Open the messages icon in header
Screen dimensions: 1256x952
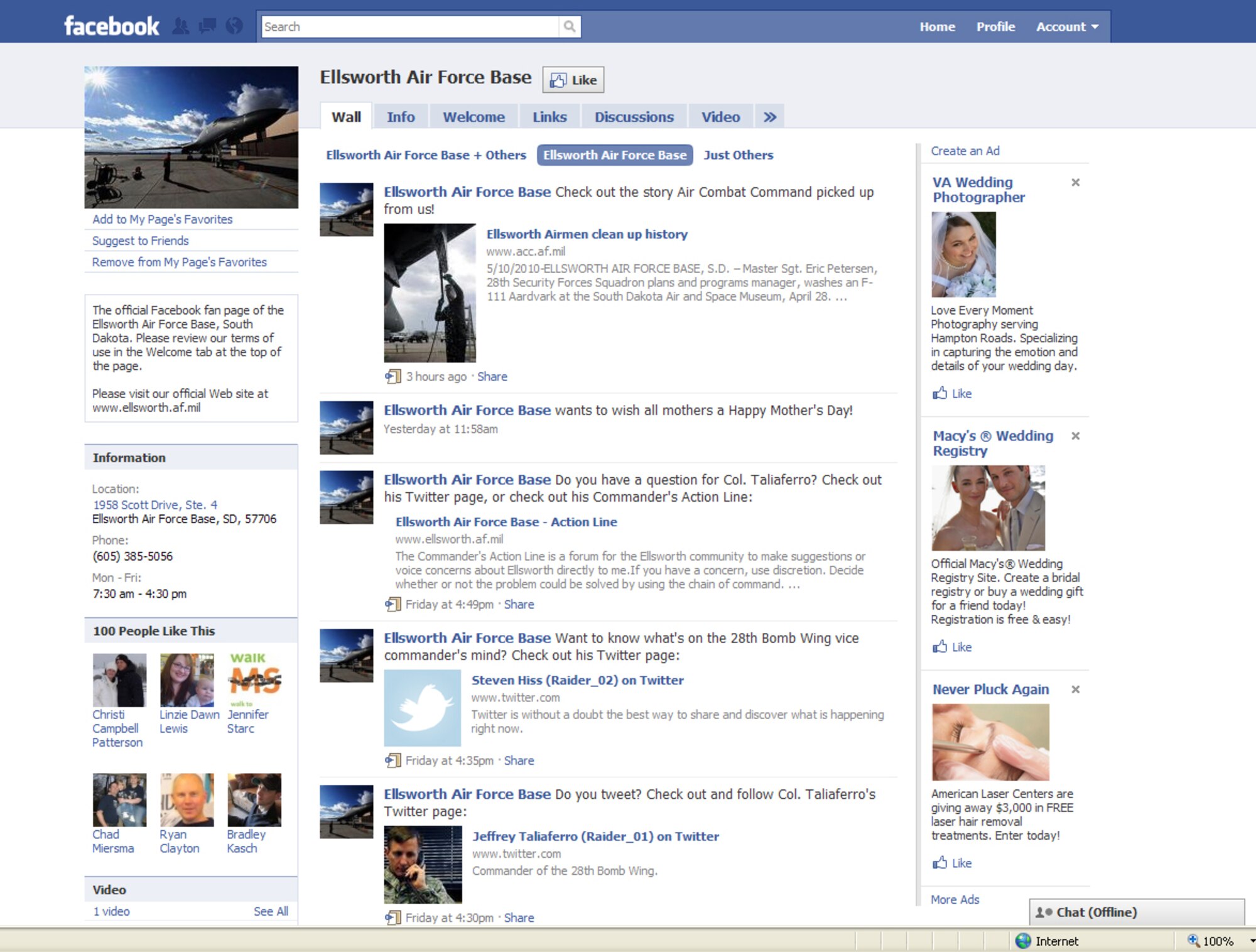tap(207, 26)
